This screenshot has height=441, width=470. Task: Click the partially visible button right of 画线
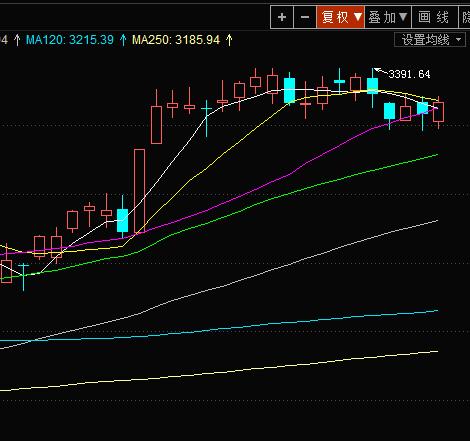pos(464,17)
